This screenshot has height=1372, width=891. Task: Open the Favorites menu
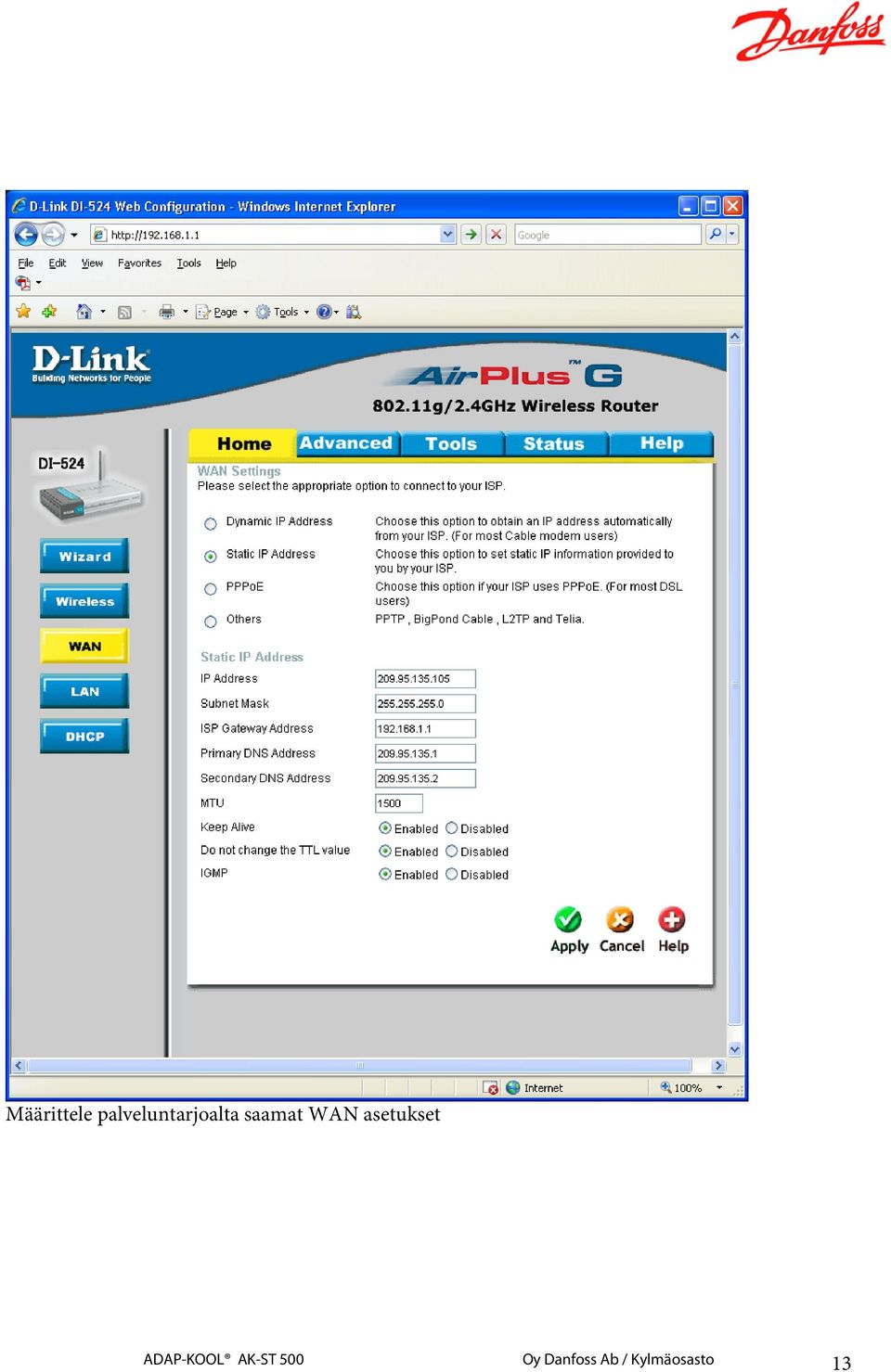[x=139, y=263]
